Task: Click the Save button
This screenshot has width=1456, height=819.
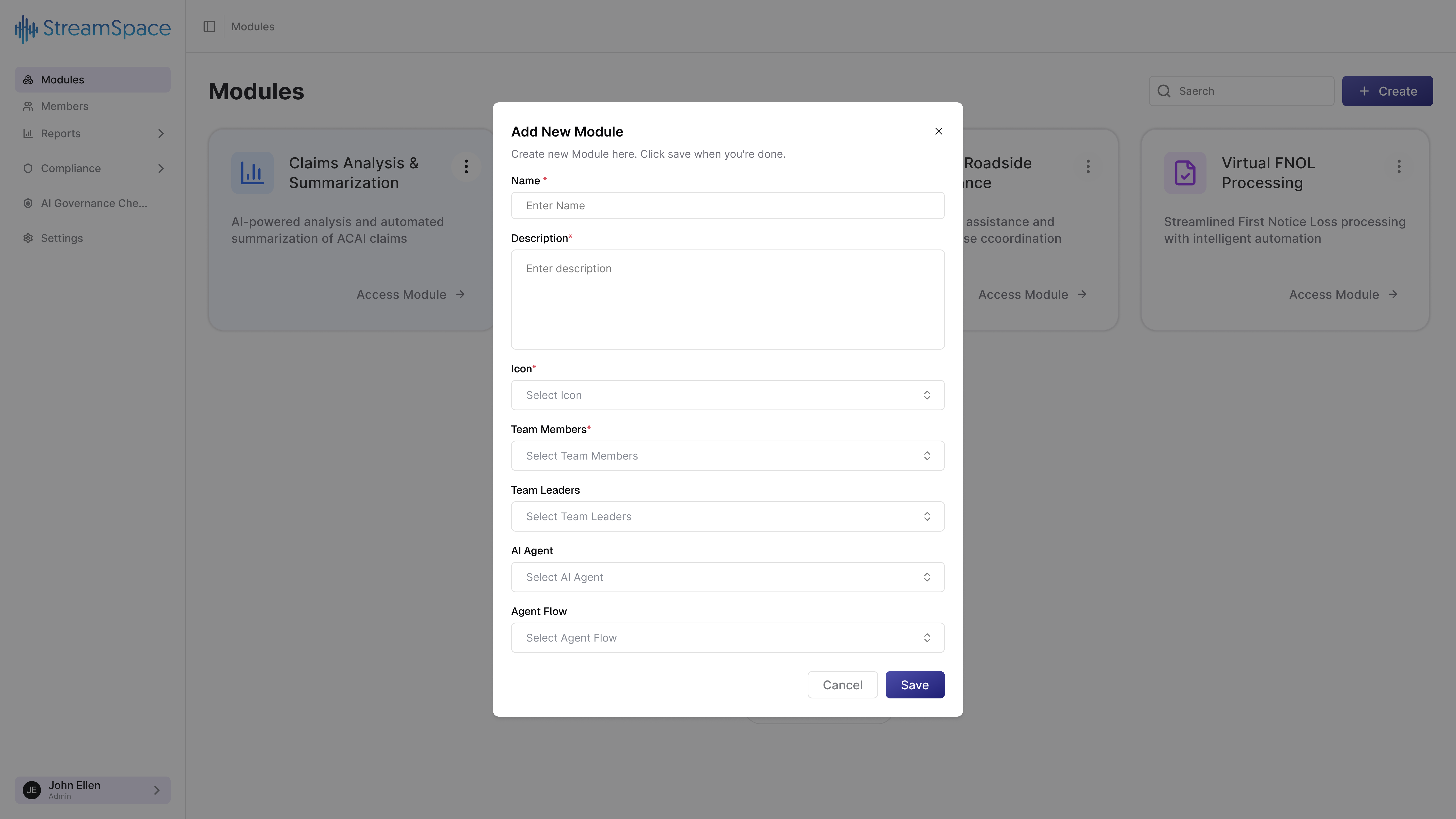Action: pyautogui.click(x=915, y=685)
